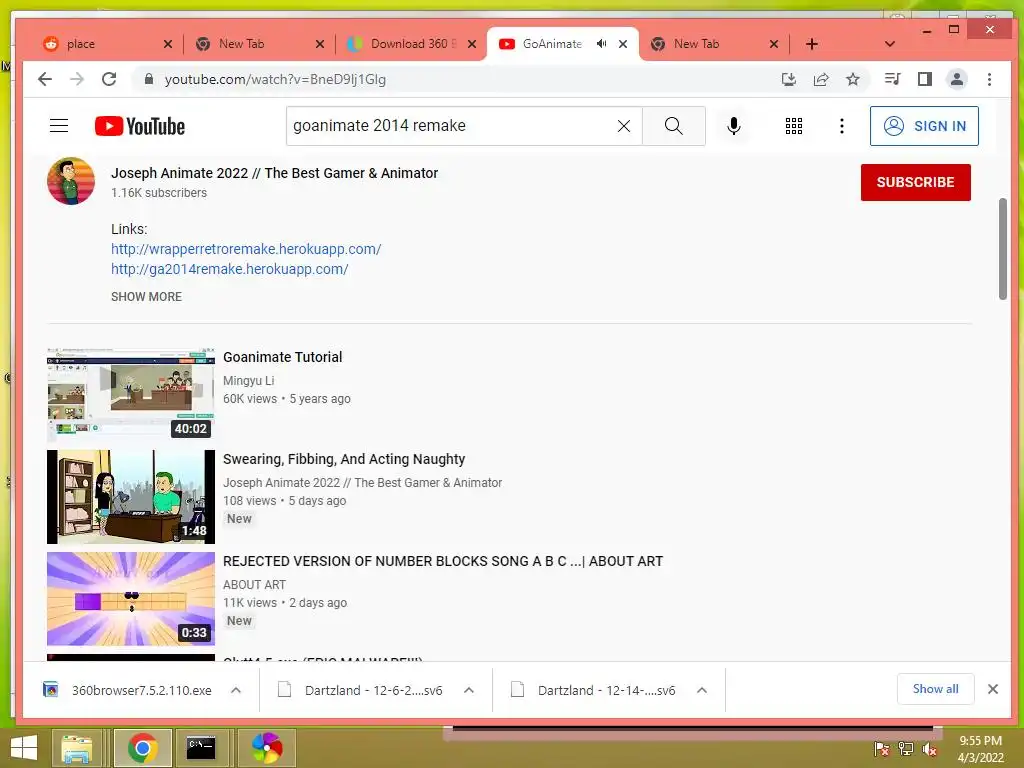
Task: Open Chrome profile avatar button
Action: [x=957, y=79]
